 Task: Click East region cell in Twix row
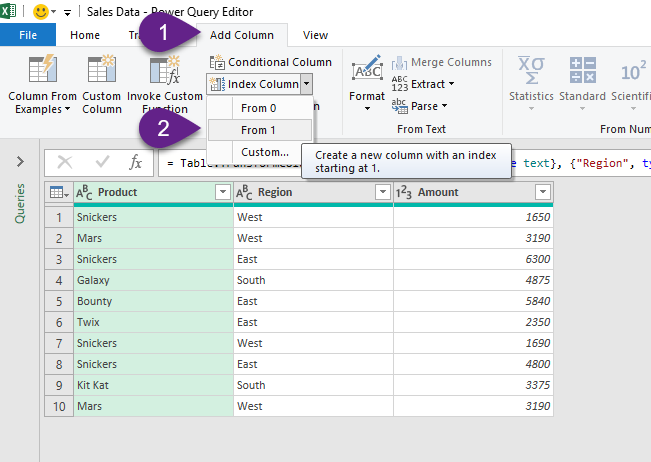click(313, 322)
